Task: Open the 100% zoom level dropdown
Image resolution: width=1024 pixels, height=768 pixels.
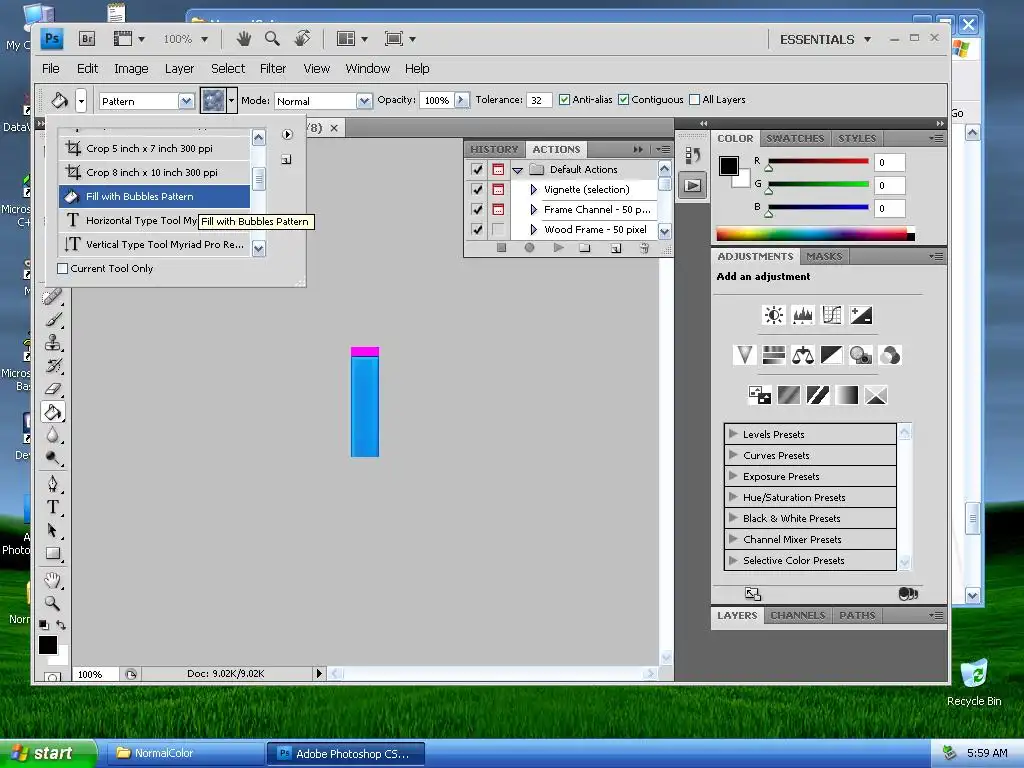Action: pos(204,39)
